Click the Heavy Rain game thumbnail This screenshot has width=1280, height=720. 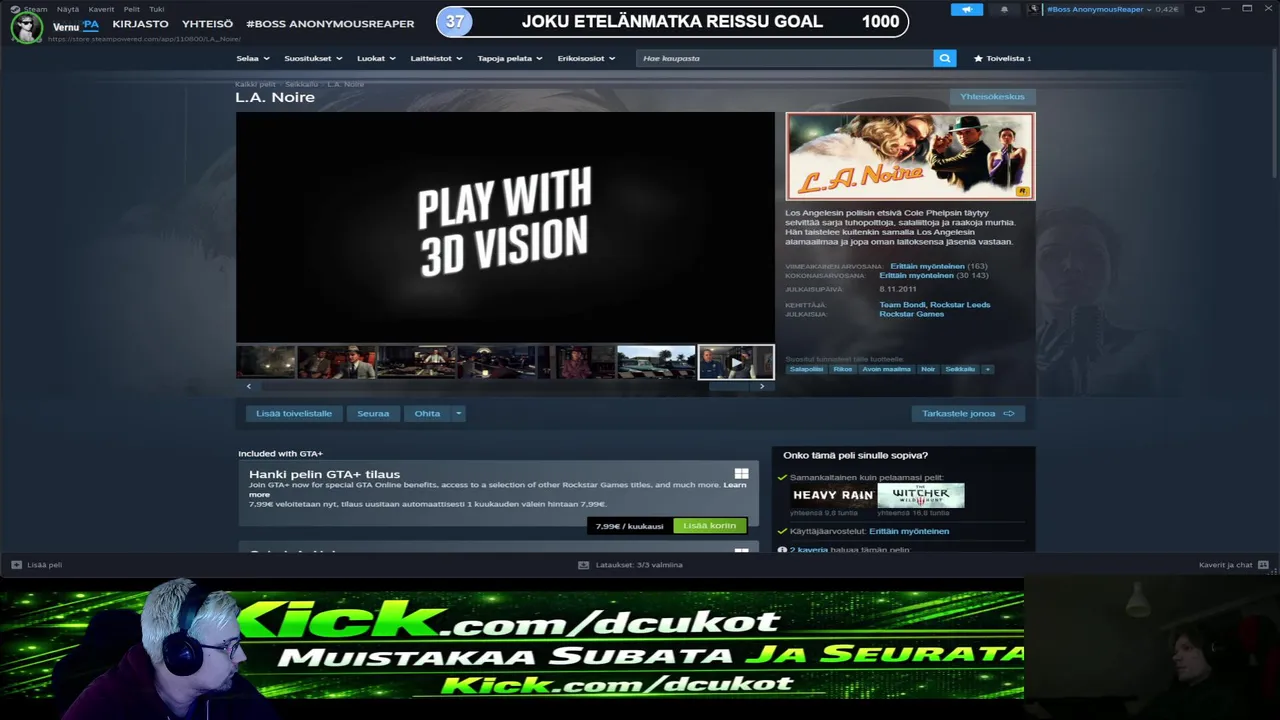coord(833,495)
